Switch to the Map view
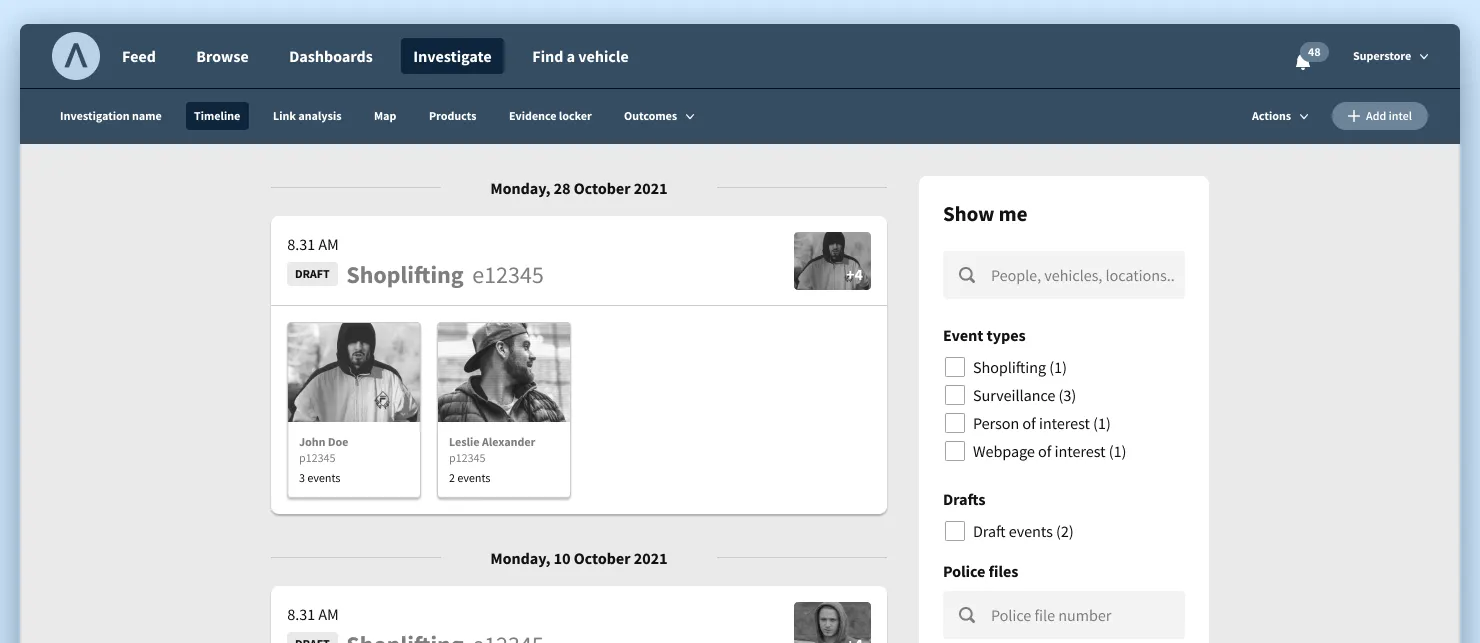 (x=385, y=116)
